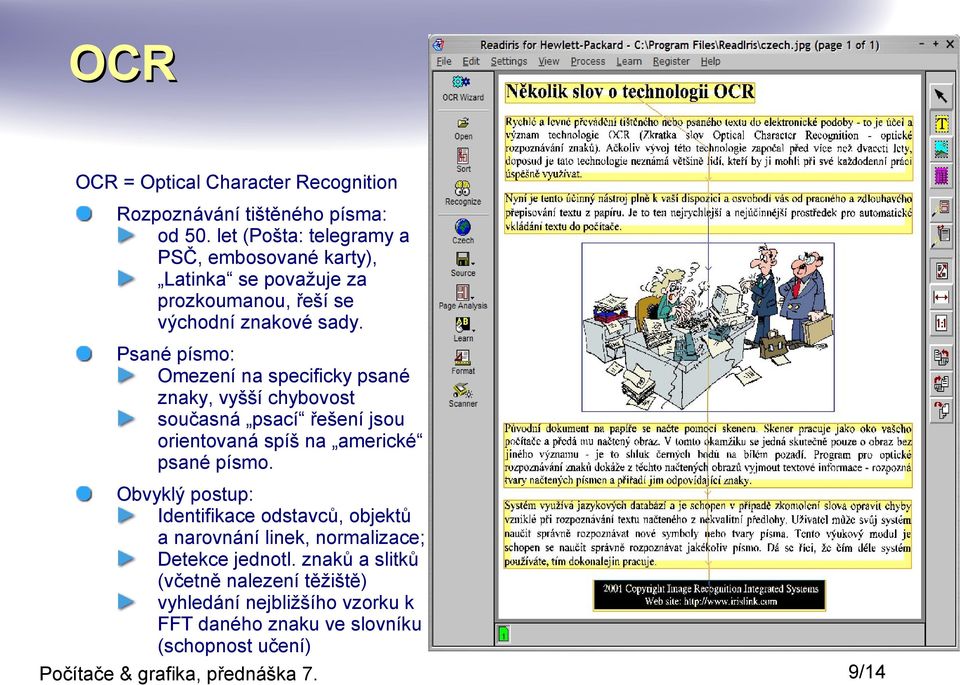Click the paragraph starting 'Systém využívá'
This screenshot has height=685, width=960.
[708, 533]
